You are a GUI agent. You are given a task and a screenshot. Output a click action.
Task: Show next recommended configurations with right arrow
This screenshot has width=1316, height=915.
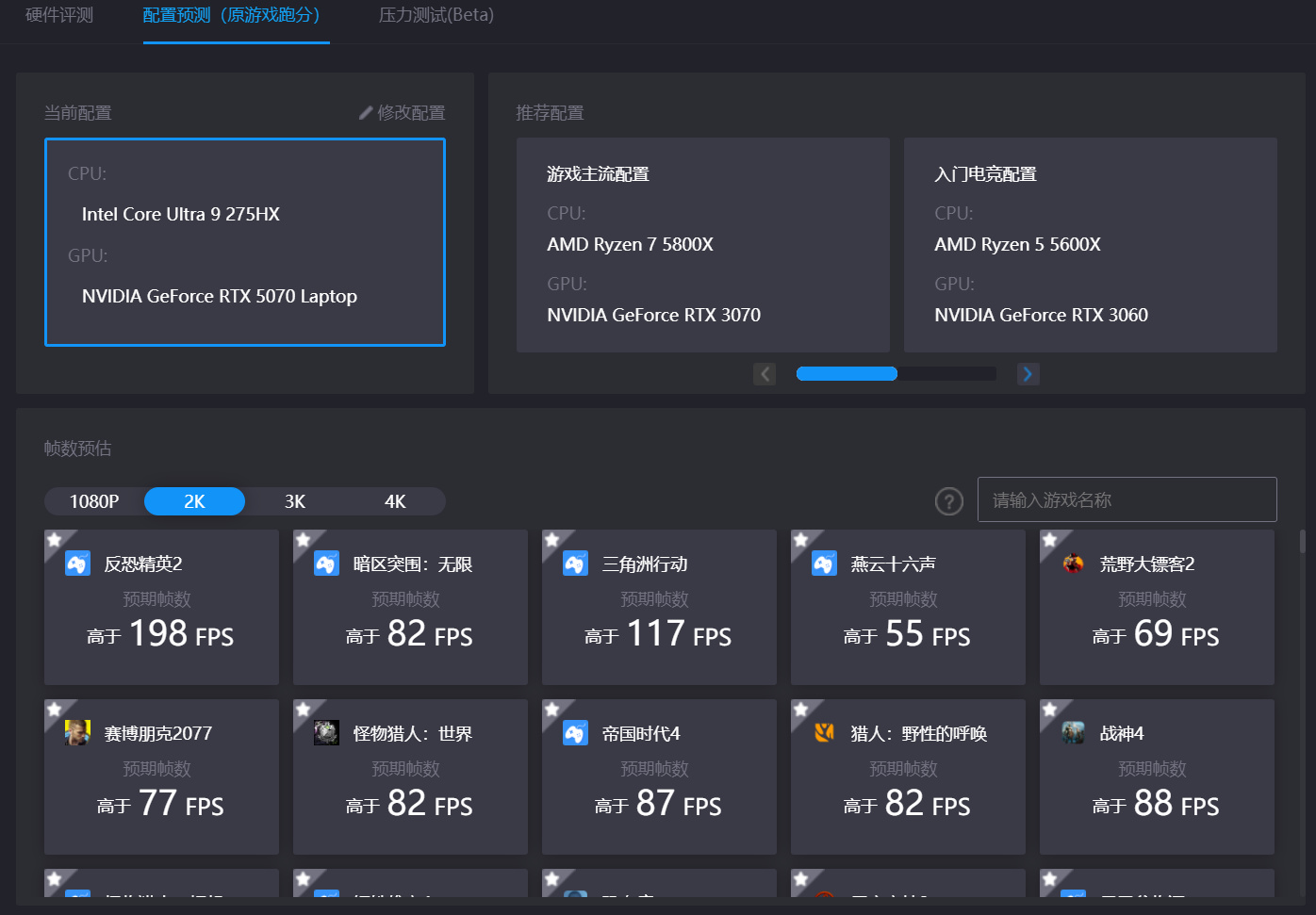pyautogui.click(x=1028, y=374)
